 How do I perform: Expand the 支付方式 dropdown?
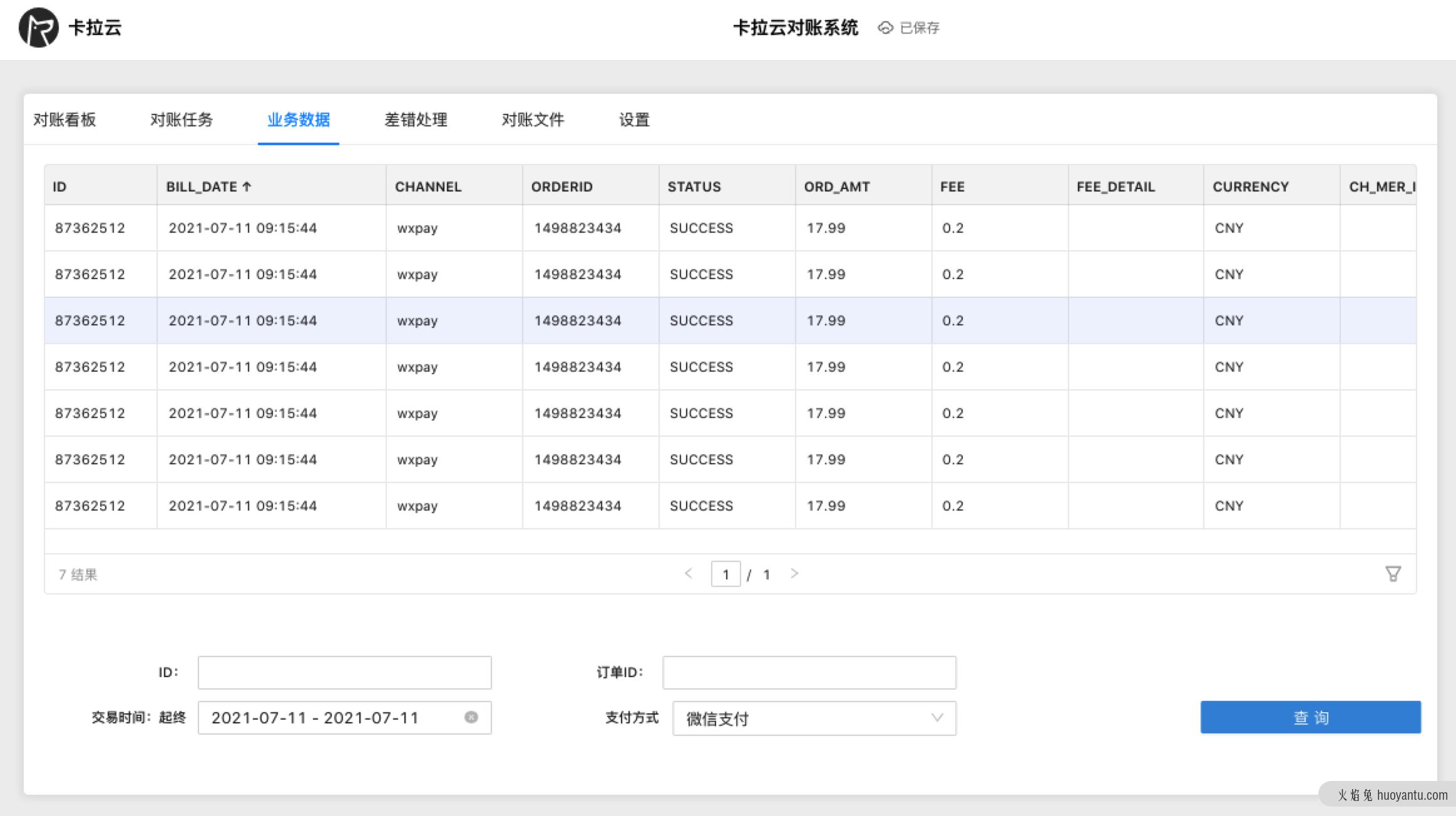814,718
